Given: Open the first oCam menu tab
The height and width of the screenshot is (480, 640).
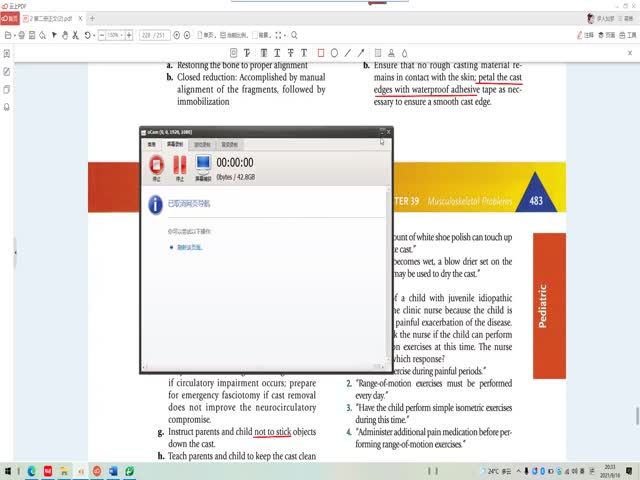Looking at the screenshot, I should pos(151,144).
